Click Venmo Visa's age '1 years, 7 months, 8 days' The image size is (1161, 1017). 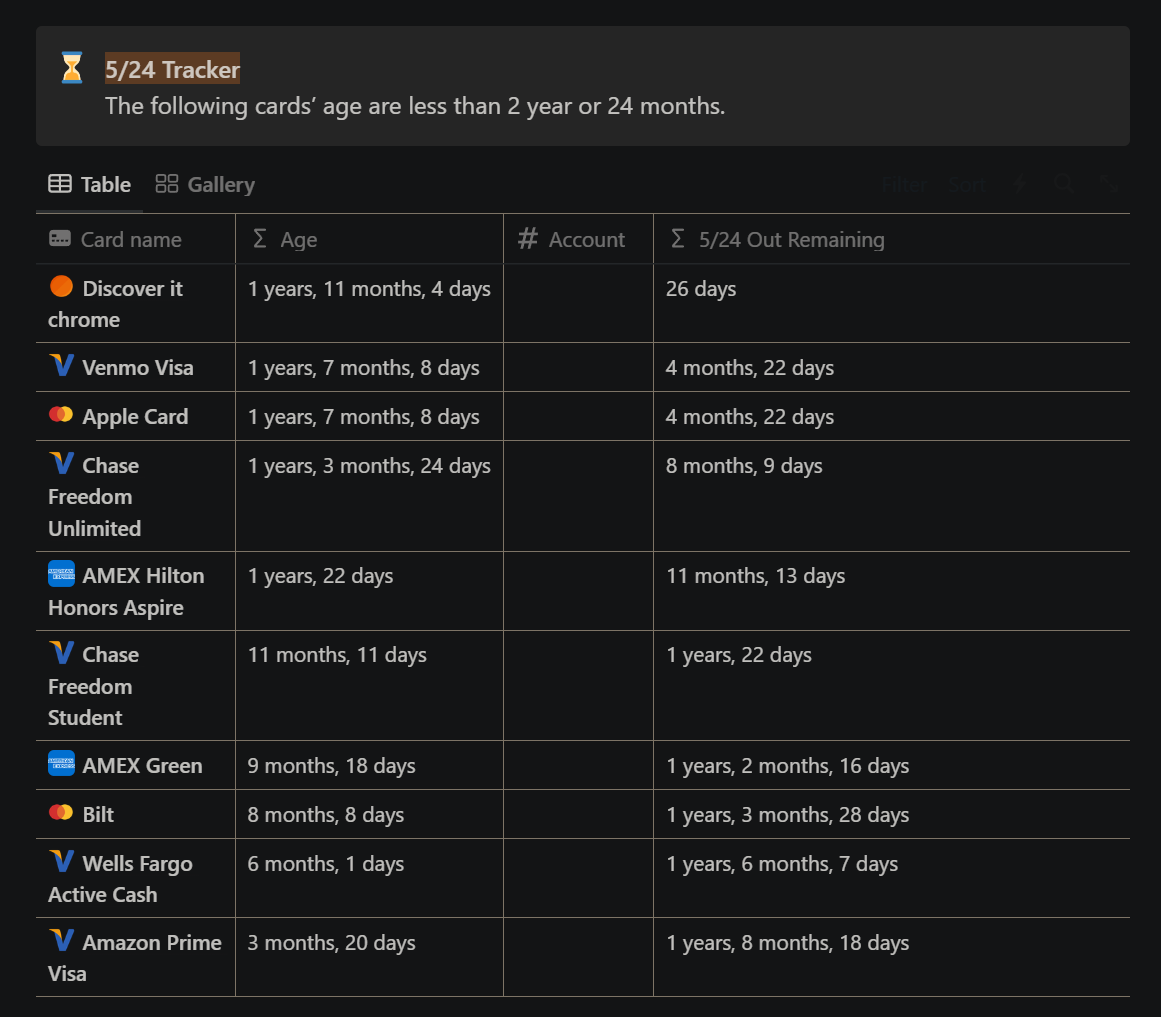tap(369, 367)
